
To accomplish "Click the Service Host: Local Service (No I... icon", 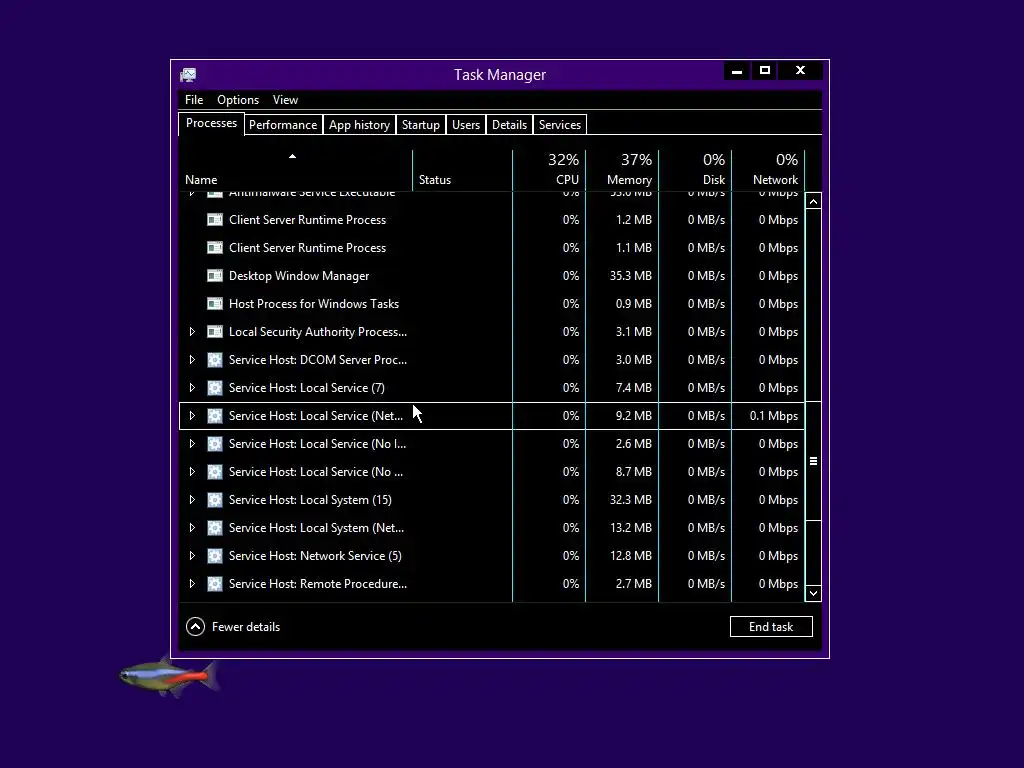I will pos(215,444).
